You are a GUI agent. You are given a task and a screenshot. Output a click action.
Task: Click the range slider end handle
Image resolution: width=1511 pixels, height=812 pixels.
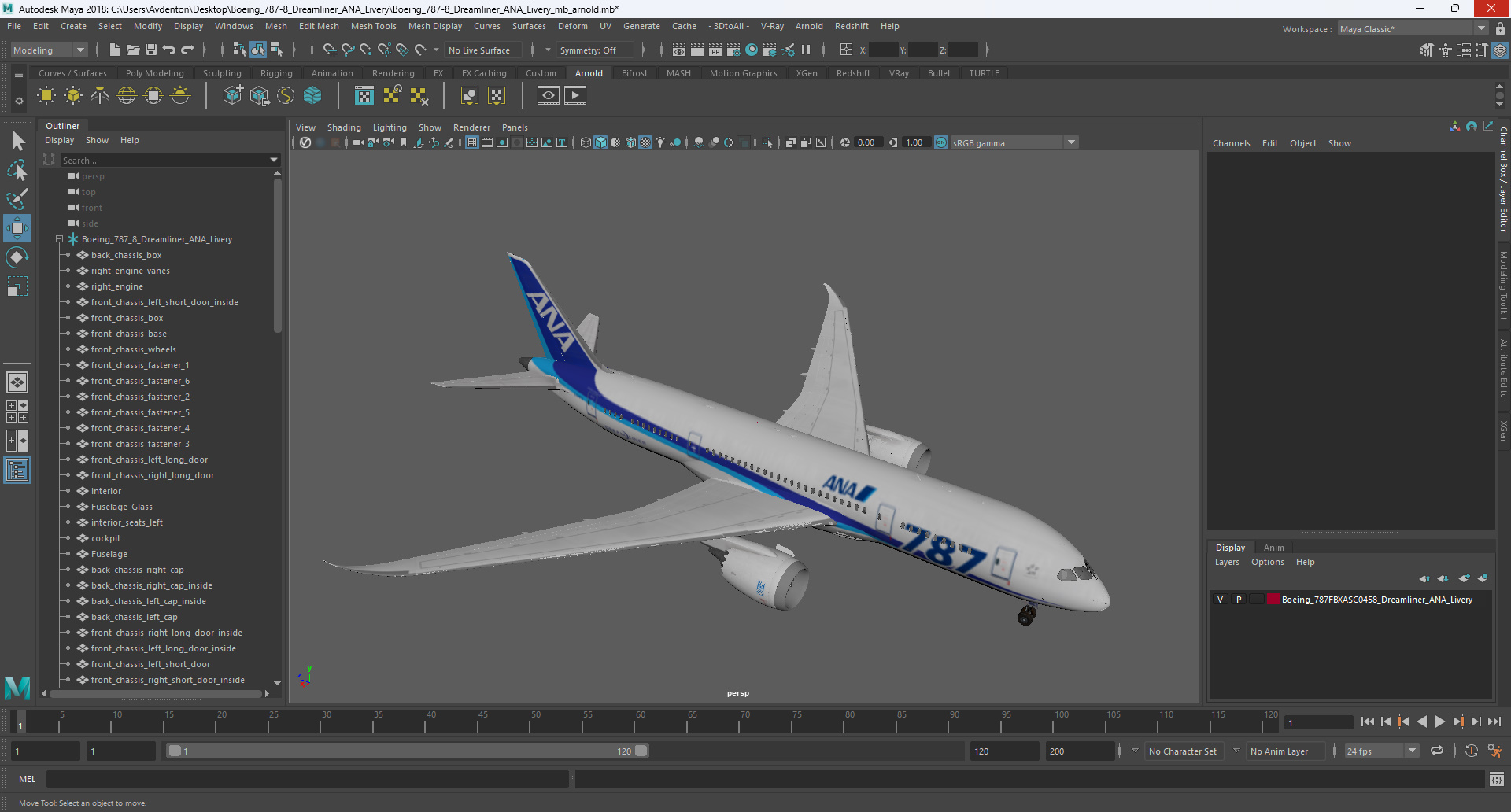click(x=641, y=751)
